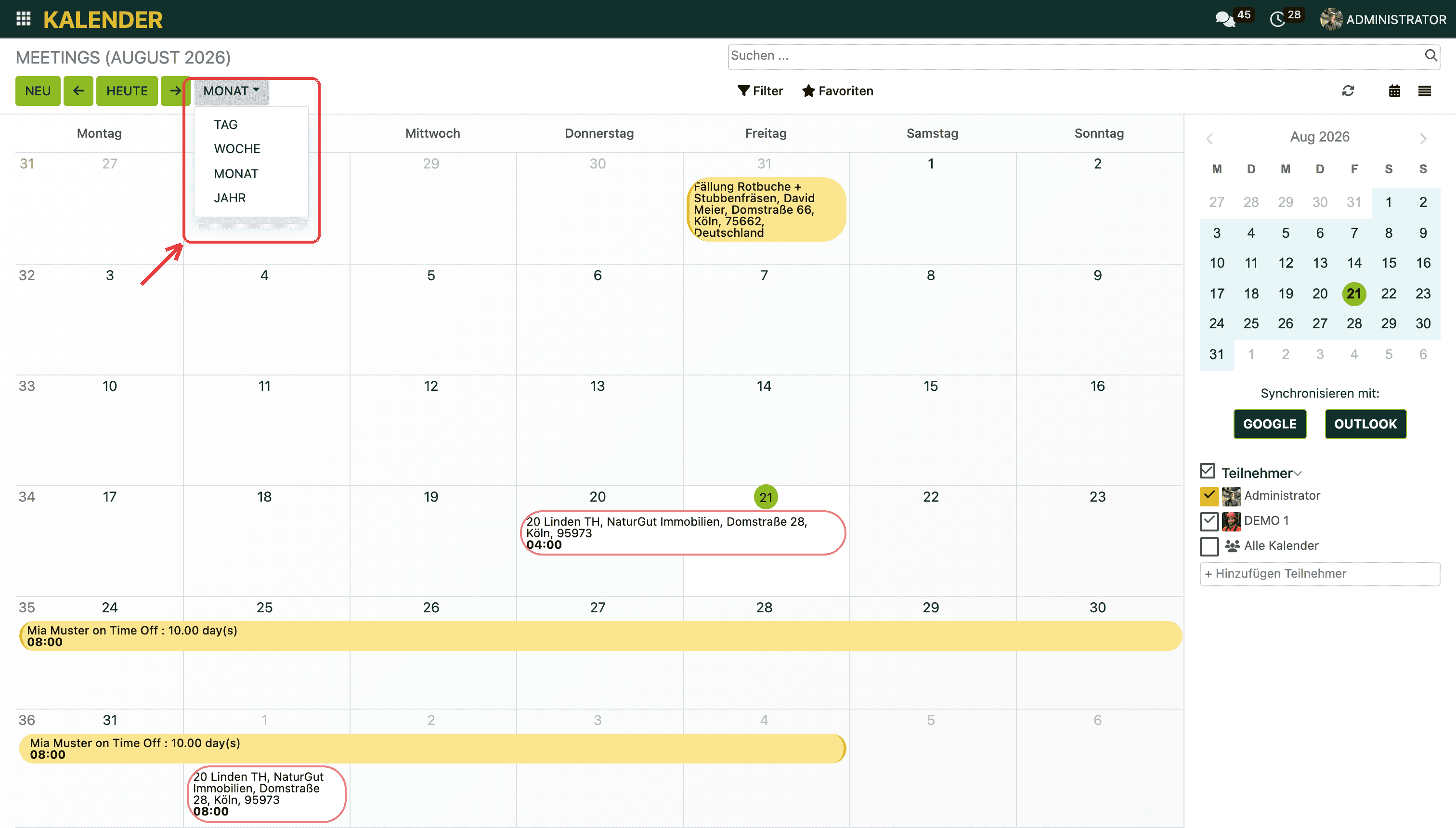The height and width of the screenshot is (828, 1456).
Task: Collapse the MONAT view dropdown
Action: (231, 91)
